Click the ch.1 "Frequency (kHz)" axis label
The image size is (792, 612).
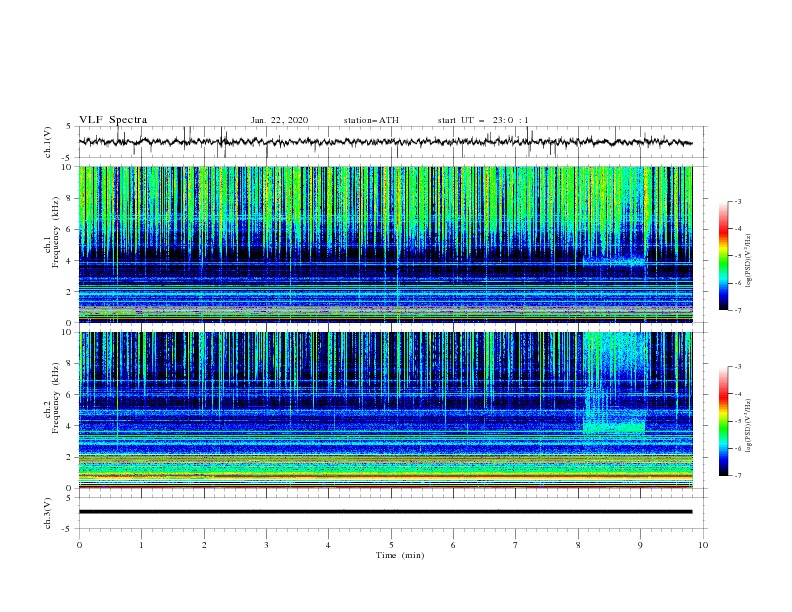56,232
